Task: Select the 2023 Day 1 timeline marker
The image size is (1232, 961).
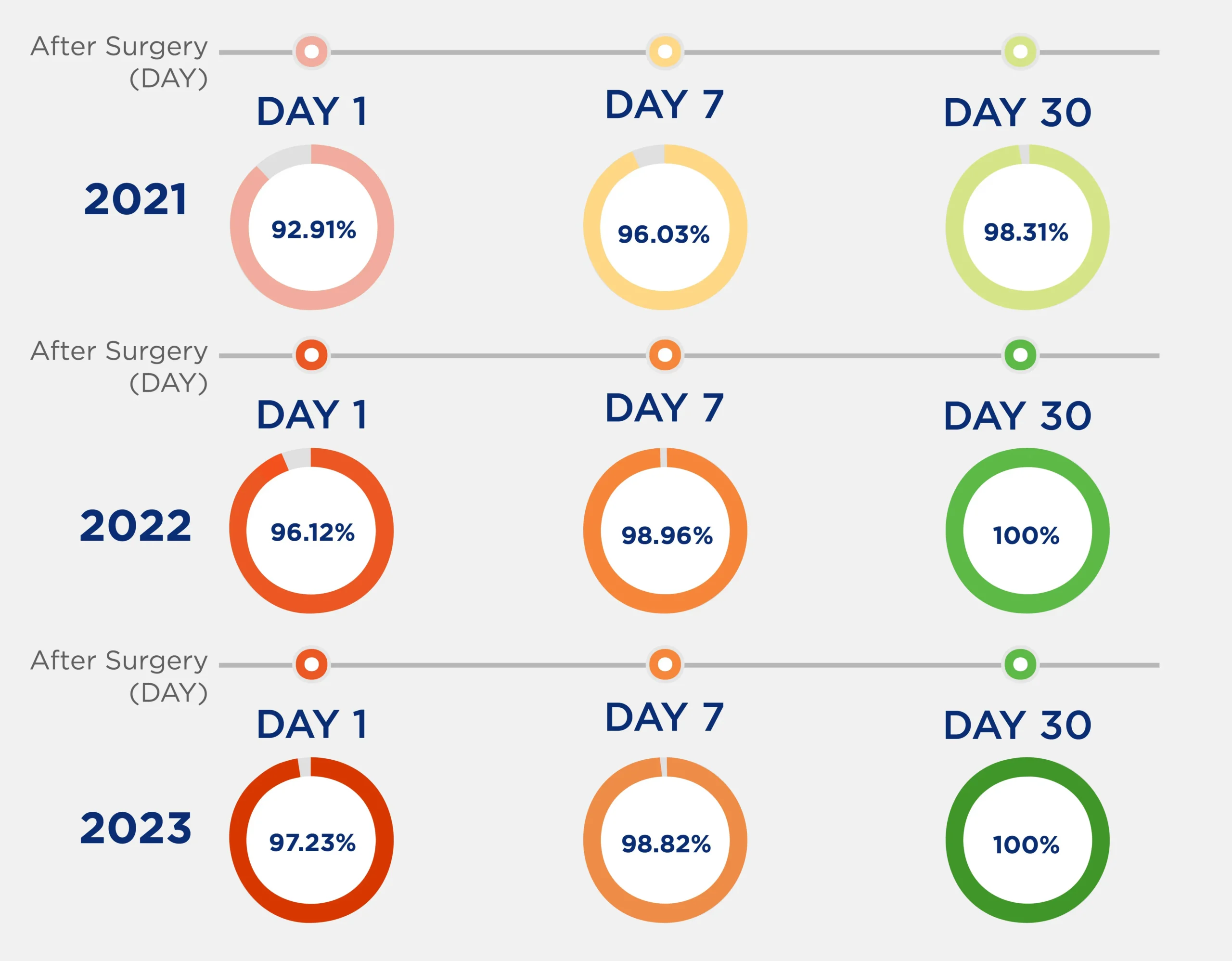Action: [311, 664]
